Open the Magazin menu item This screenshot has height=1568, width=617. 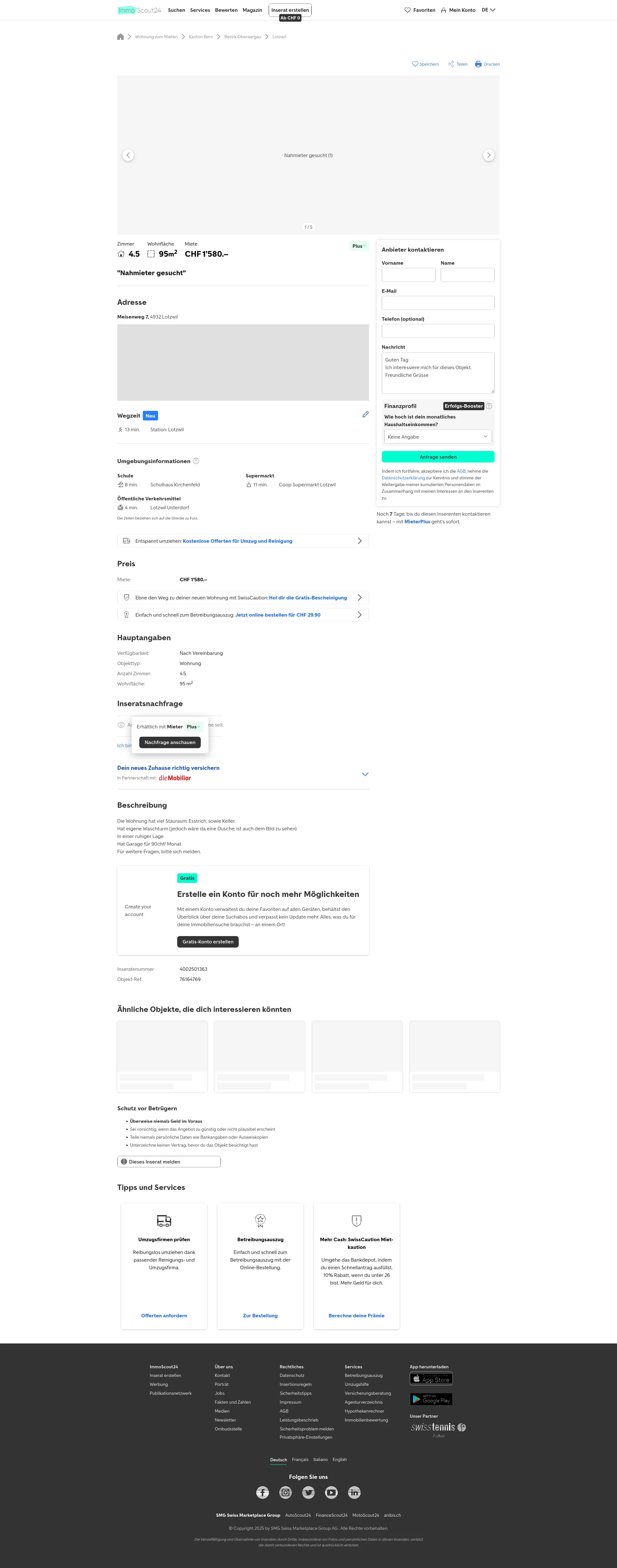point(252,10)
